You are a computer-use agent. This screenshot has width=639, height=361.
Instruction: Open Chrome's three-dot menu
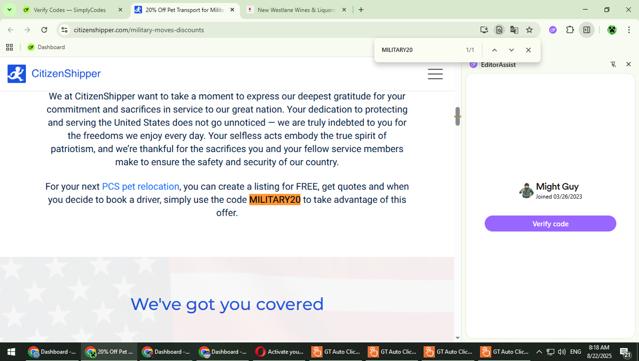[x=629, y=30]
